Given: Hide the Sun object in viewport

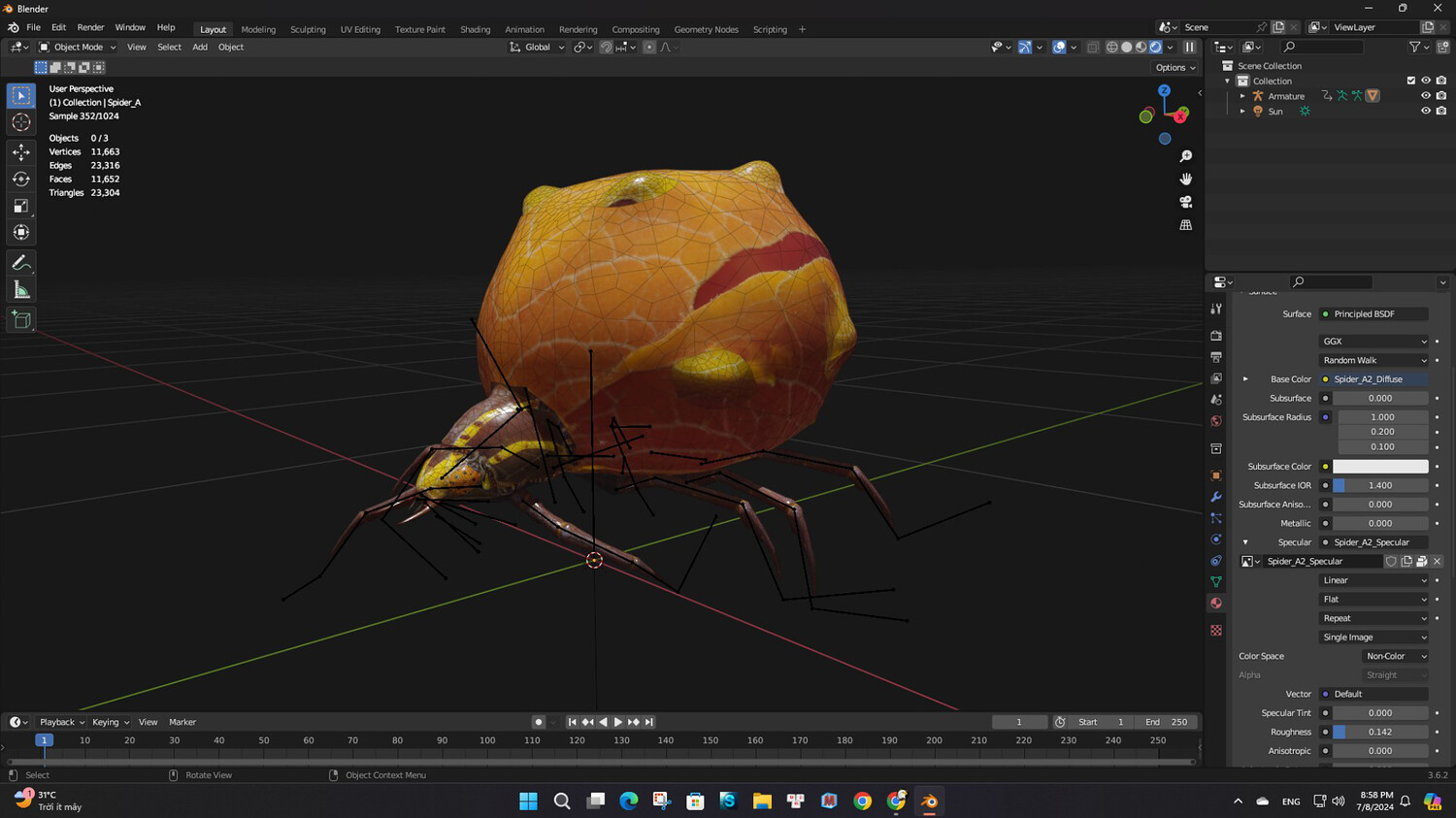Looking at the screenshot, I should pos(1425,112).
